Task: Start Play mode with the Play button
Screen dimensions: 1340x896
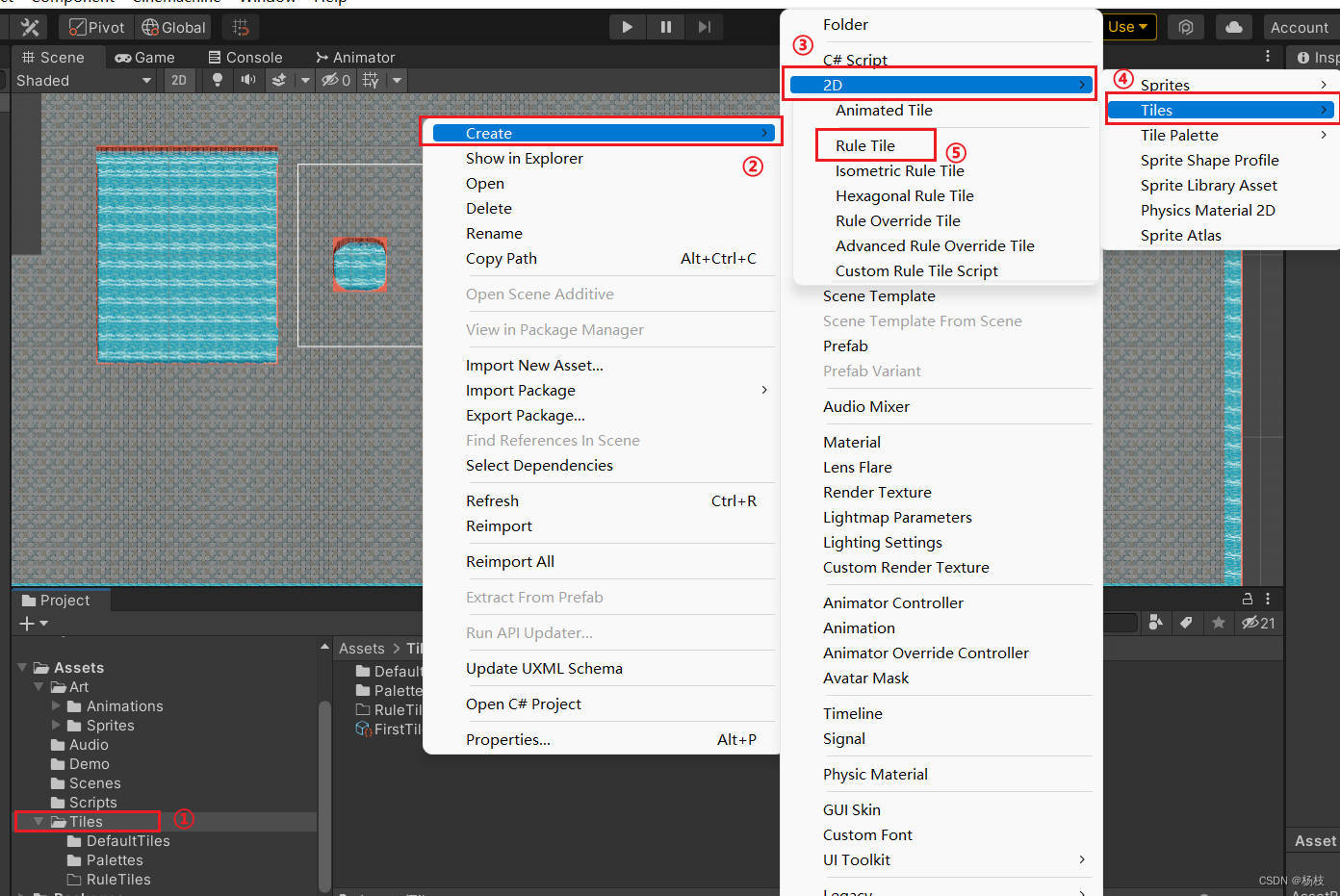Action: tap(627, 27)
